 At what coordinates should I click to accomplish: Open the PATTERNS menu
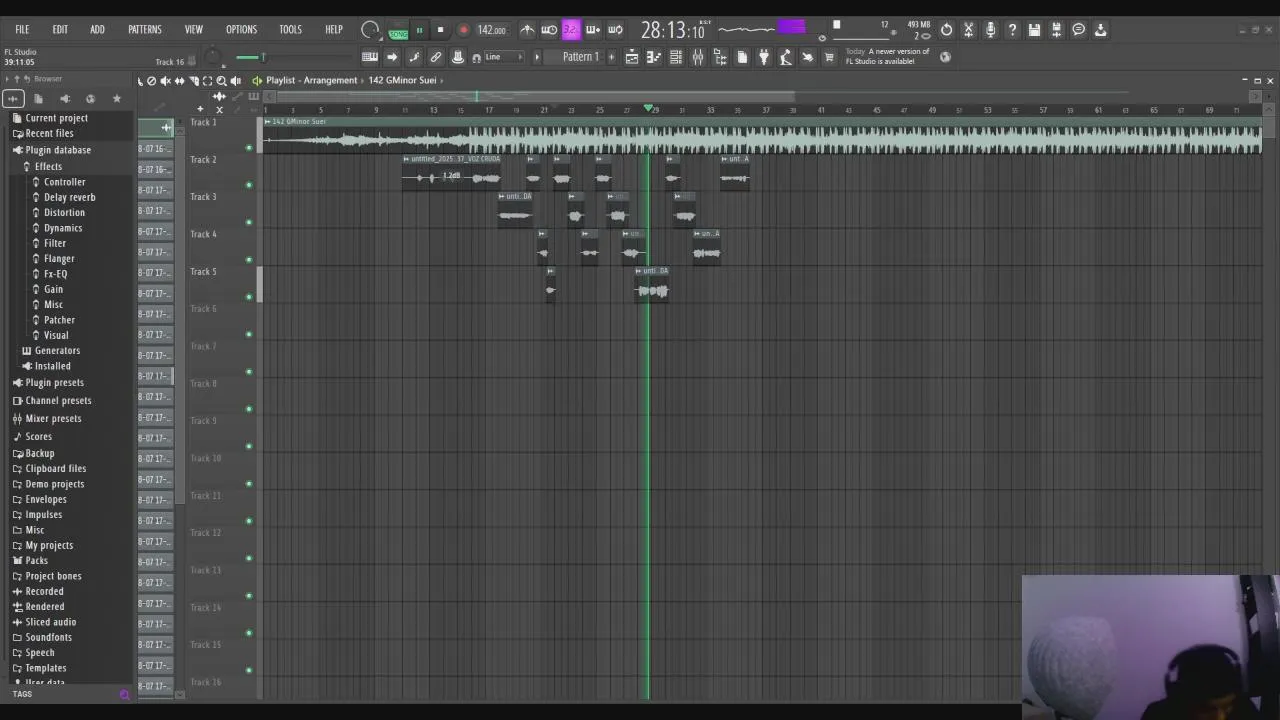tap(145, 30)
